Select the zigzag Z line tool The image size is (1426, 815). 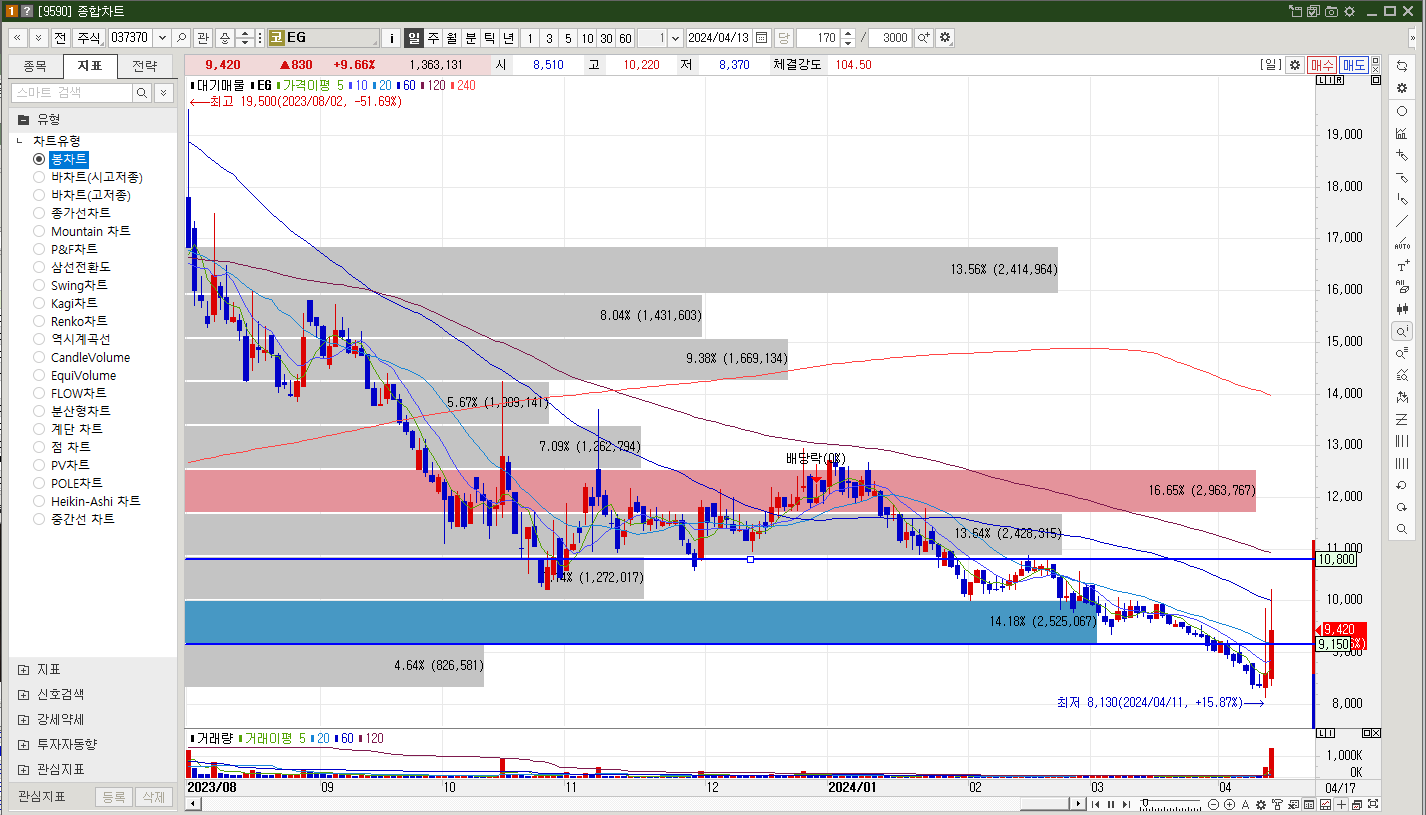point(1402,419)
